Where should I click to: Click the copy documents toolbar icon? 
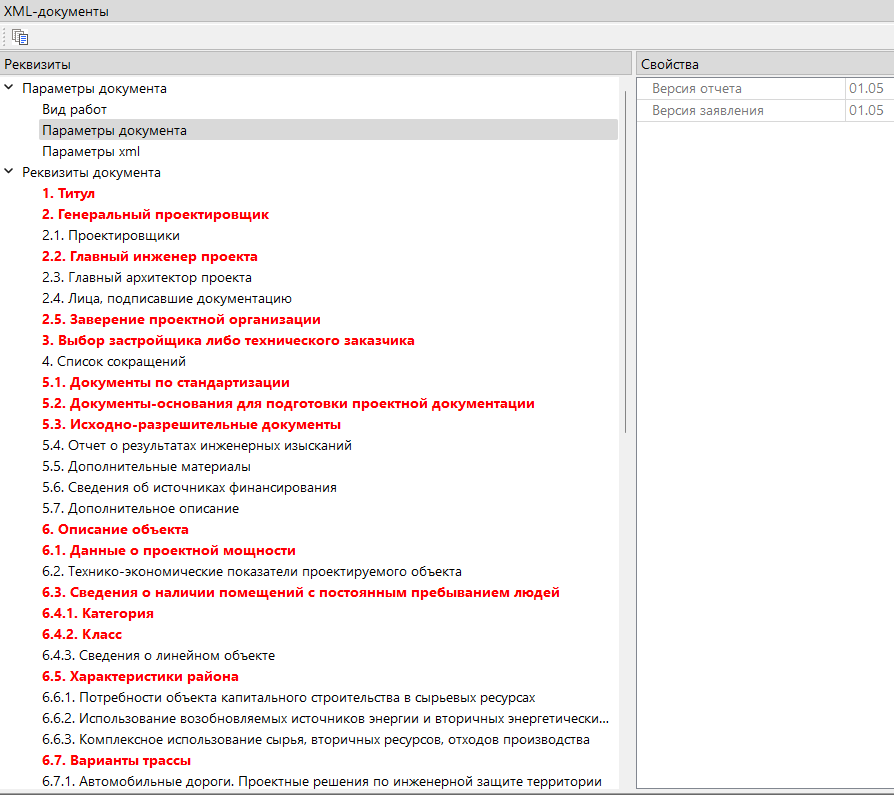[x=20, y=37]
